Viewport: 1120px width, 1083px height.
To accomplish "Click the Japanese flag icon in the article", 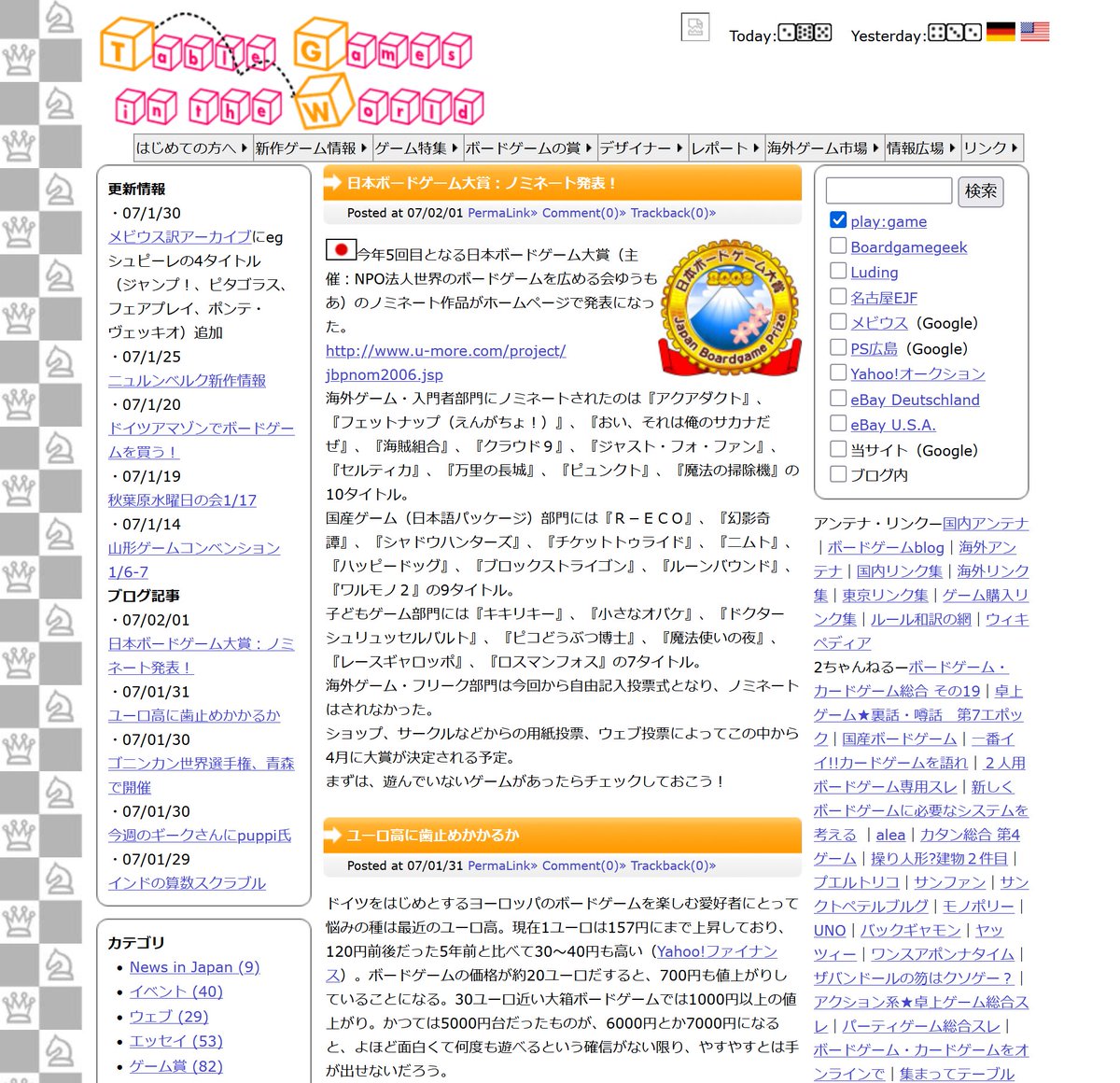I will tap(341, 249).
